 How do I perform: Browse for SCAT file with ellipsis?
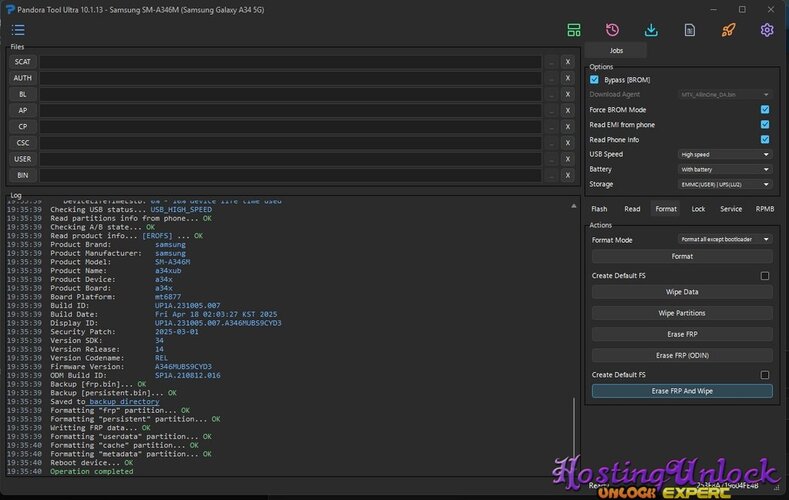point(551,62)
